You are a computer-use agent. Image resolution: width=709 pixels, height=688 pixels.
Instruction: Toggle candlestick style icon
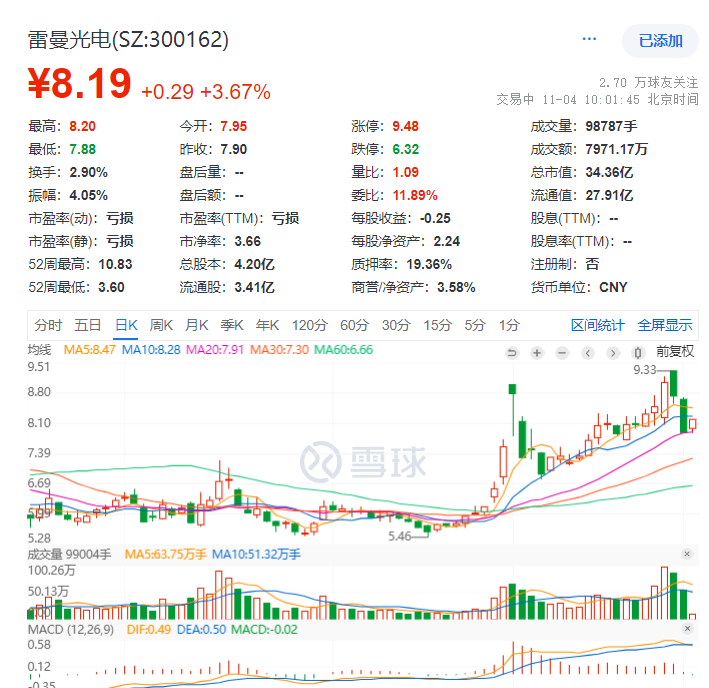click(x=638, y=353)
